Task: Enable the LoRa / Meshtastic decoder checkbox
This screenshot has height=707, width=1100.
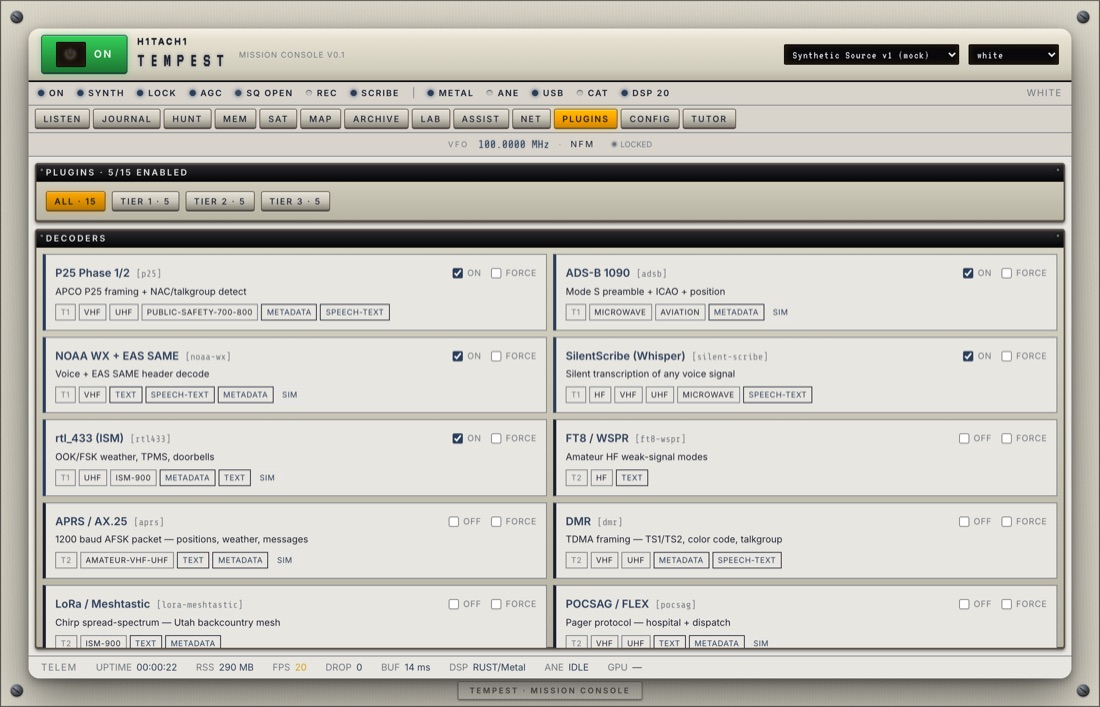Action: (453, 604)
